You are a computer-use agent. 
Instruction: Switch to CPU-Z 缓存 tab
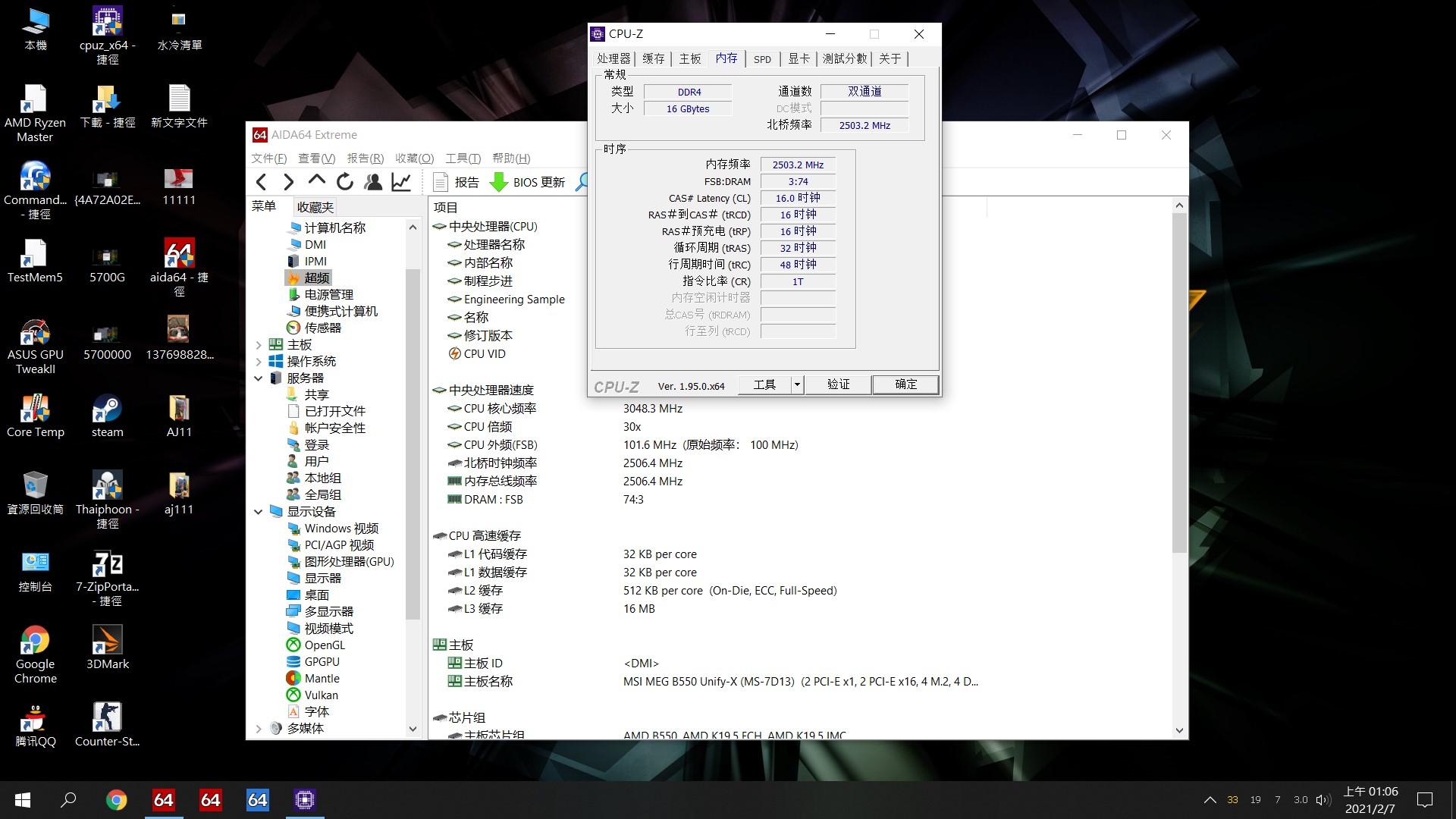point(654,58)
